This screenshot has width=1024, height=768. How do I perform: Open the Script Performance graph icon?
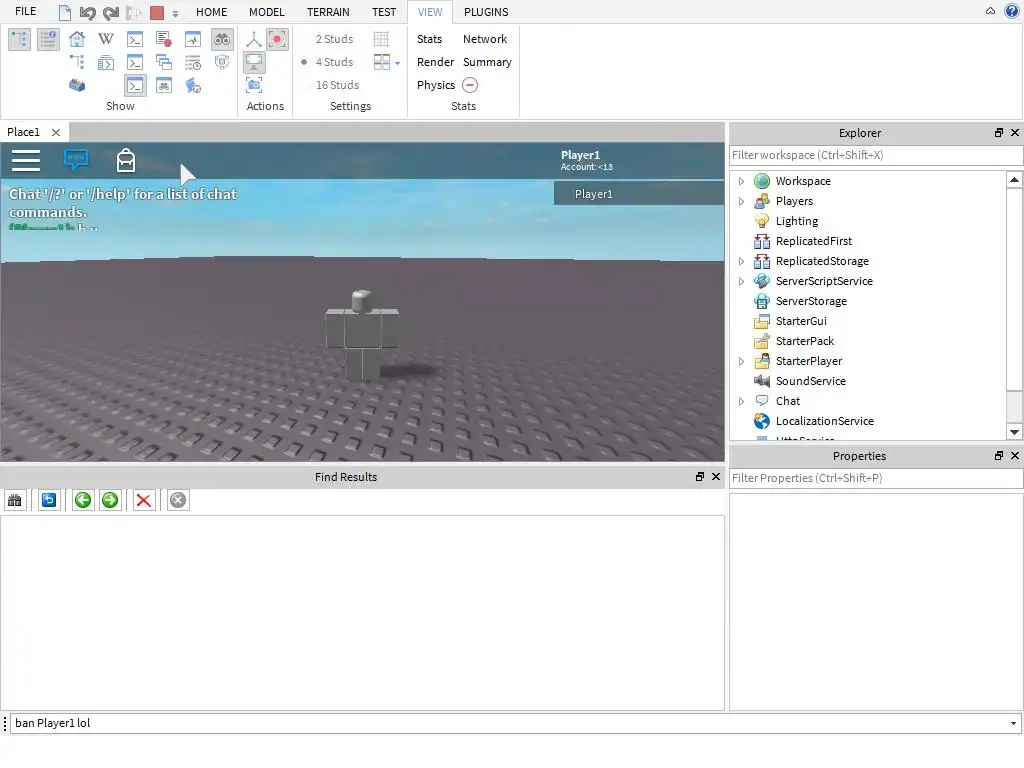click(x=193, y=39)
